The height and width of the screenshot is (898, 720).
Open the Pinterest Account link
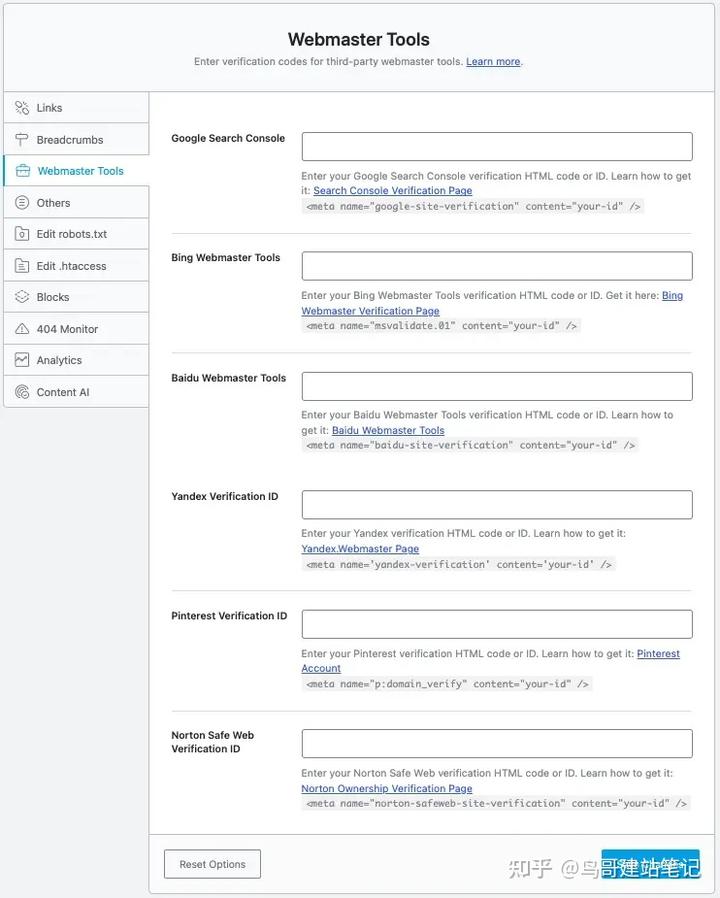point(321,668)
